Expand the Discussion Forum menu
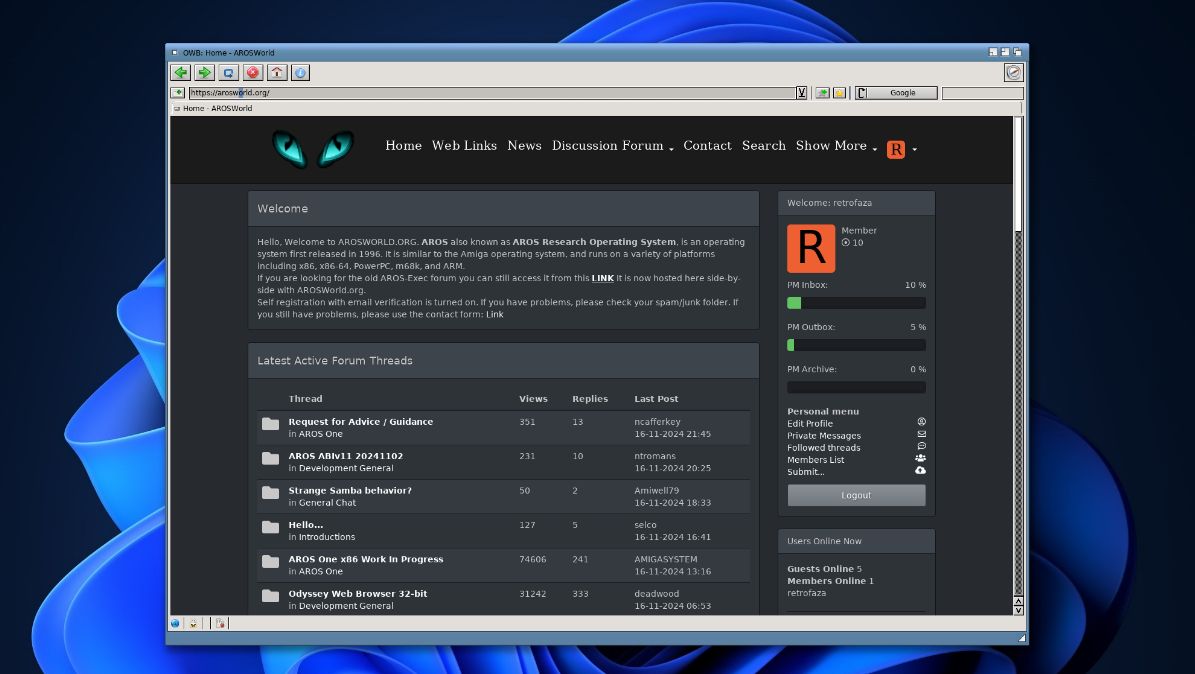 click(613, 146)
